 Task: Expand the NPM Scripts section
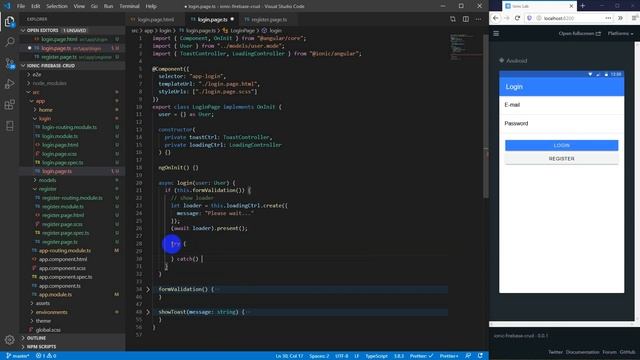[x=41, y=347]
